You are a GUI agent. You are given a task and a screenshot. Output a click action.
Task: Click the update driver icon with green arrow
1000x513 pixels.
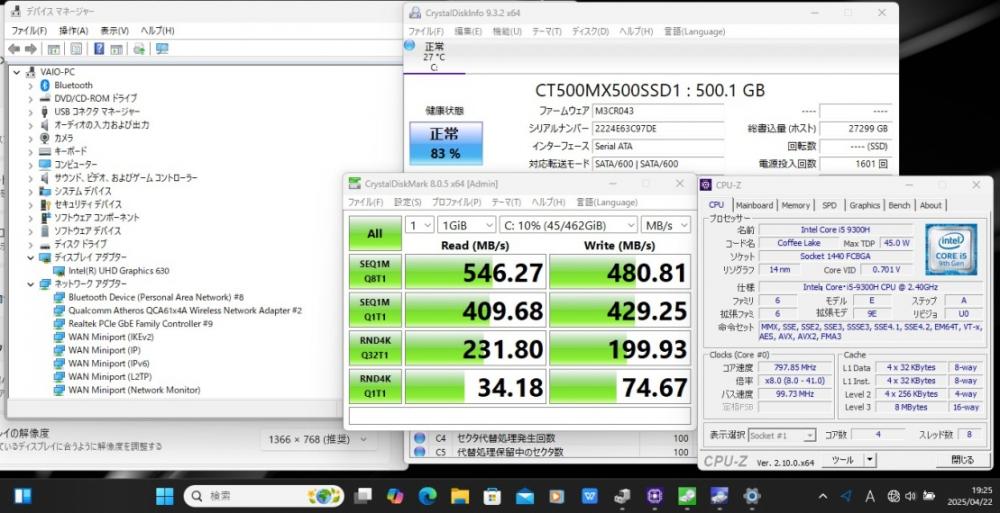[139, 49]
